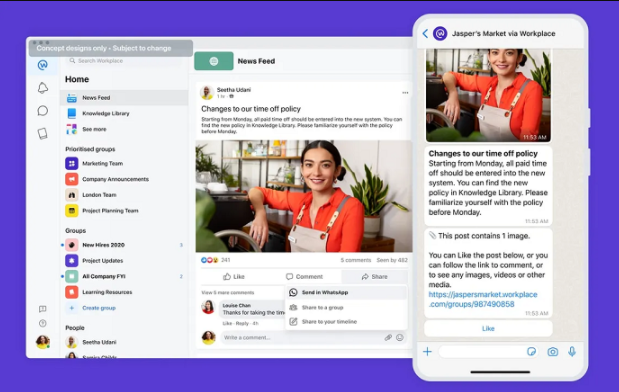
Task: Open the help question mark icon
Action: coord(43,323)
